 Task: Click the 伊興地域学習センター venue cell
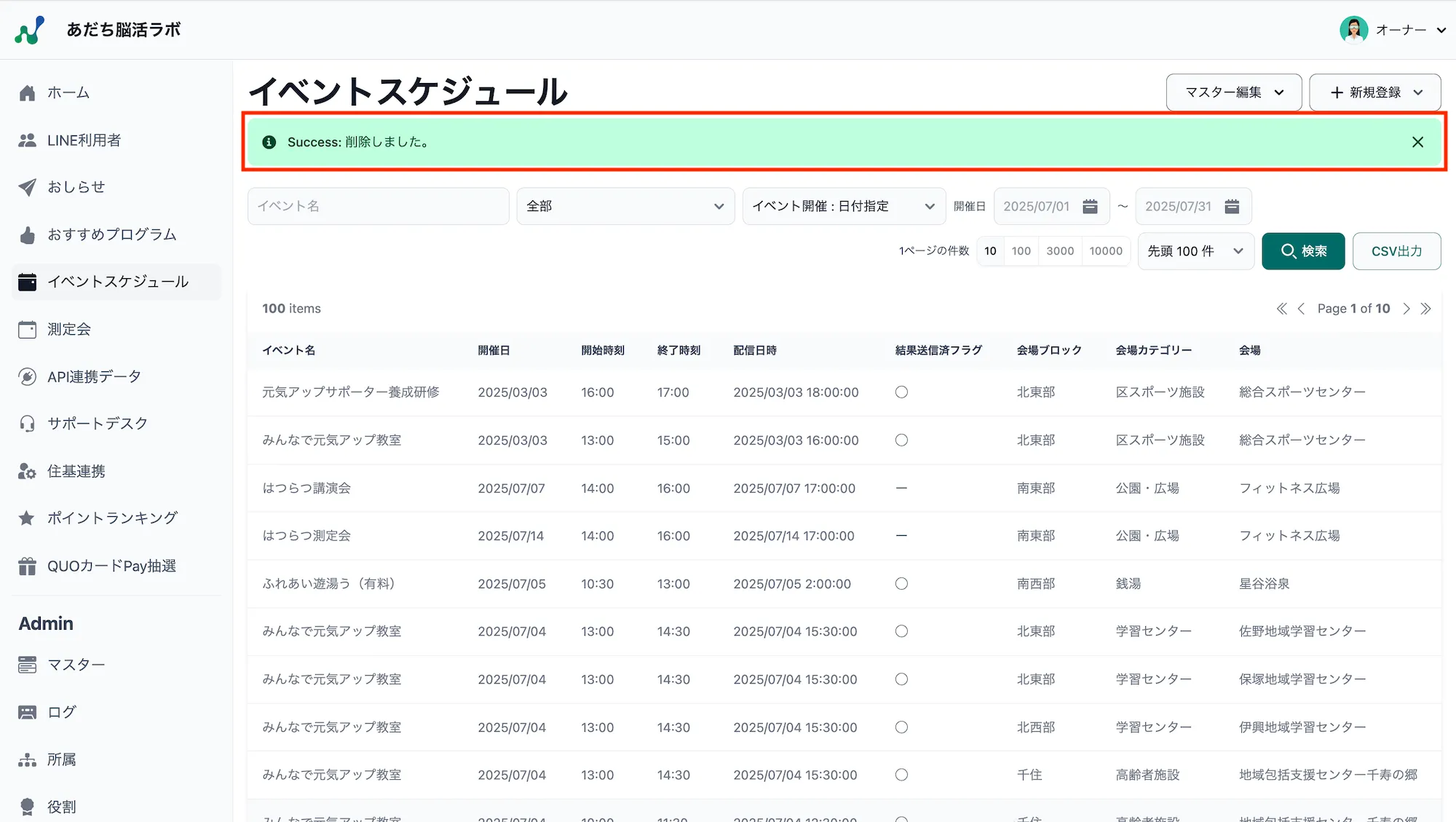click(1302, 727)
